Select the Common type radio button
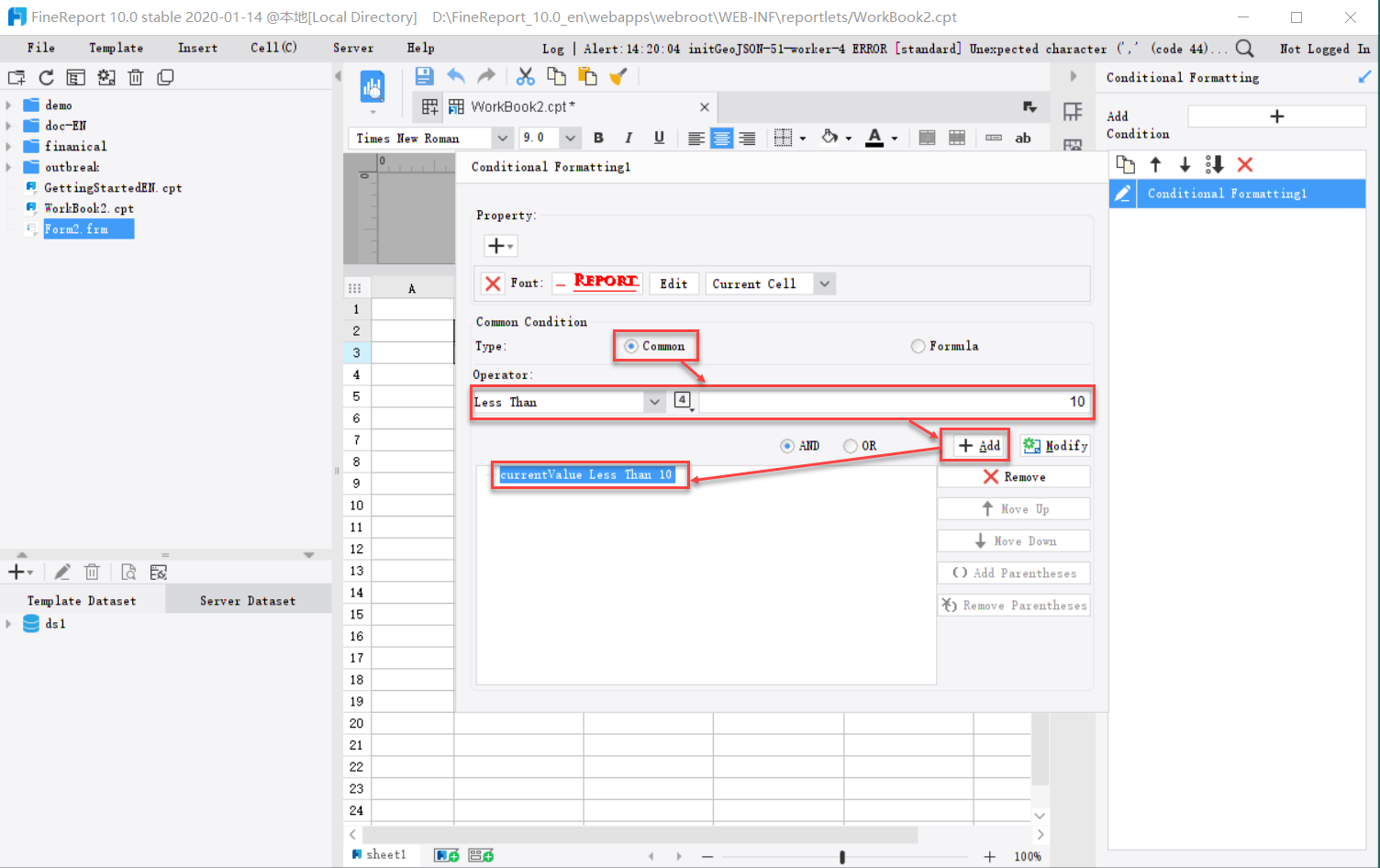The height and width of the screenshot is (868, 1380). tap(631, 346)
